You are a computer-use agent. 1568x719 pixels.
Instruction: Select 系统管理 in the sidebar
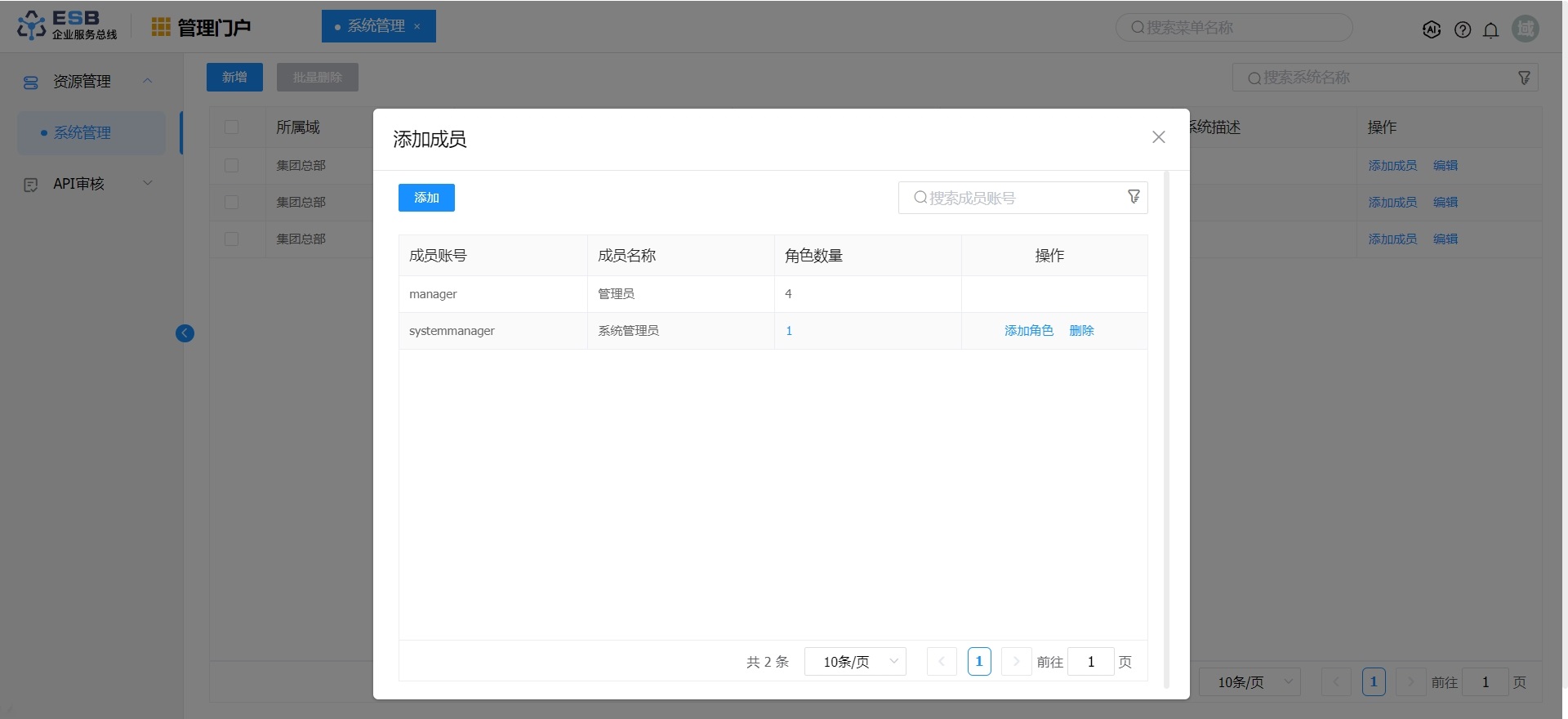point(82,132)
